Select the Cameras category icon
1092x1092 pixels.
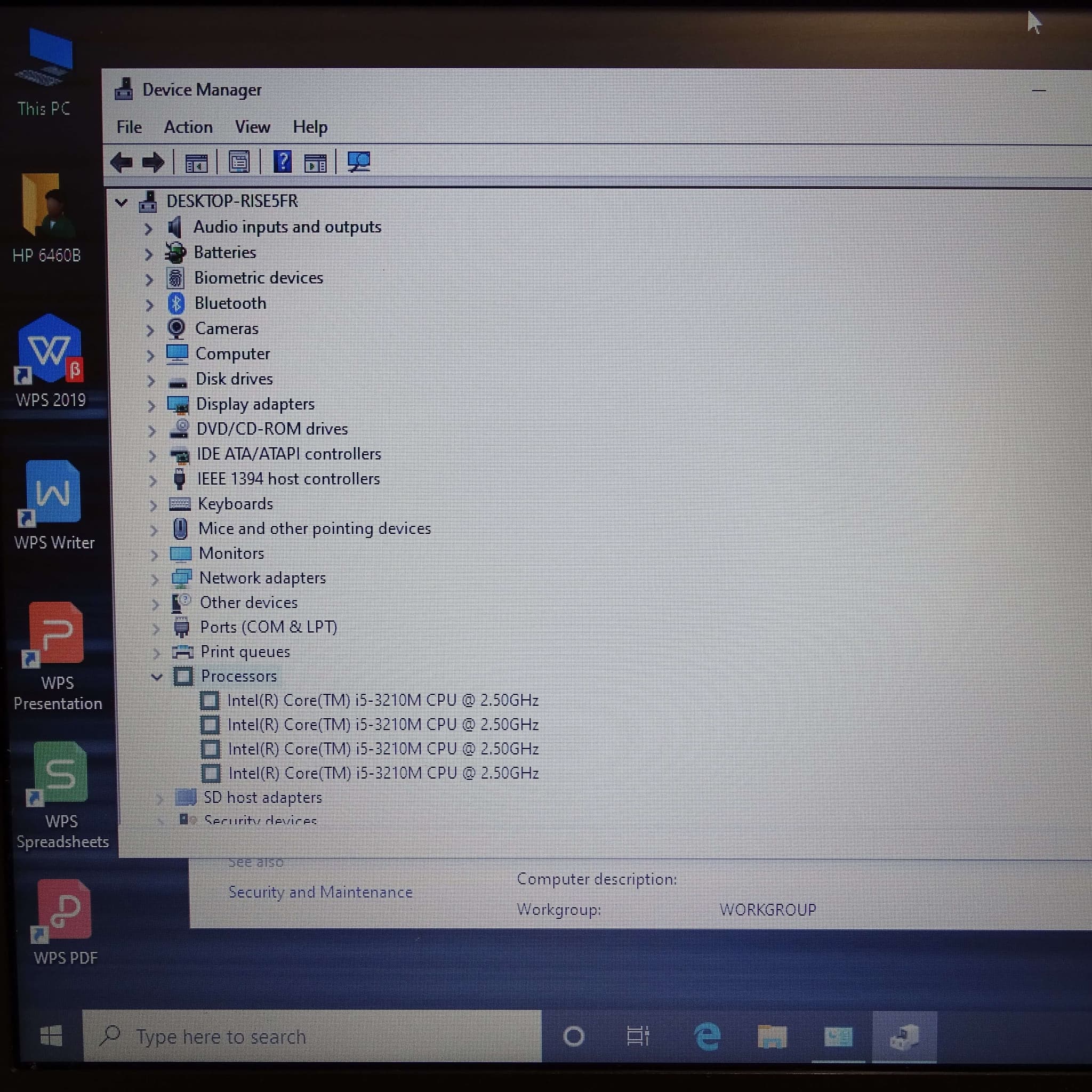[176, 328]
